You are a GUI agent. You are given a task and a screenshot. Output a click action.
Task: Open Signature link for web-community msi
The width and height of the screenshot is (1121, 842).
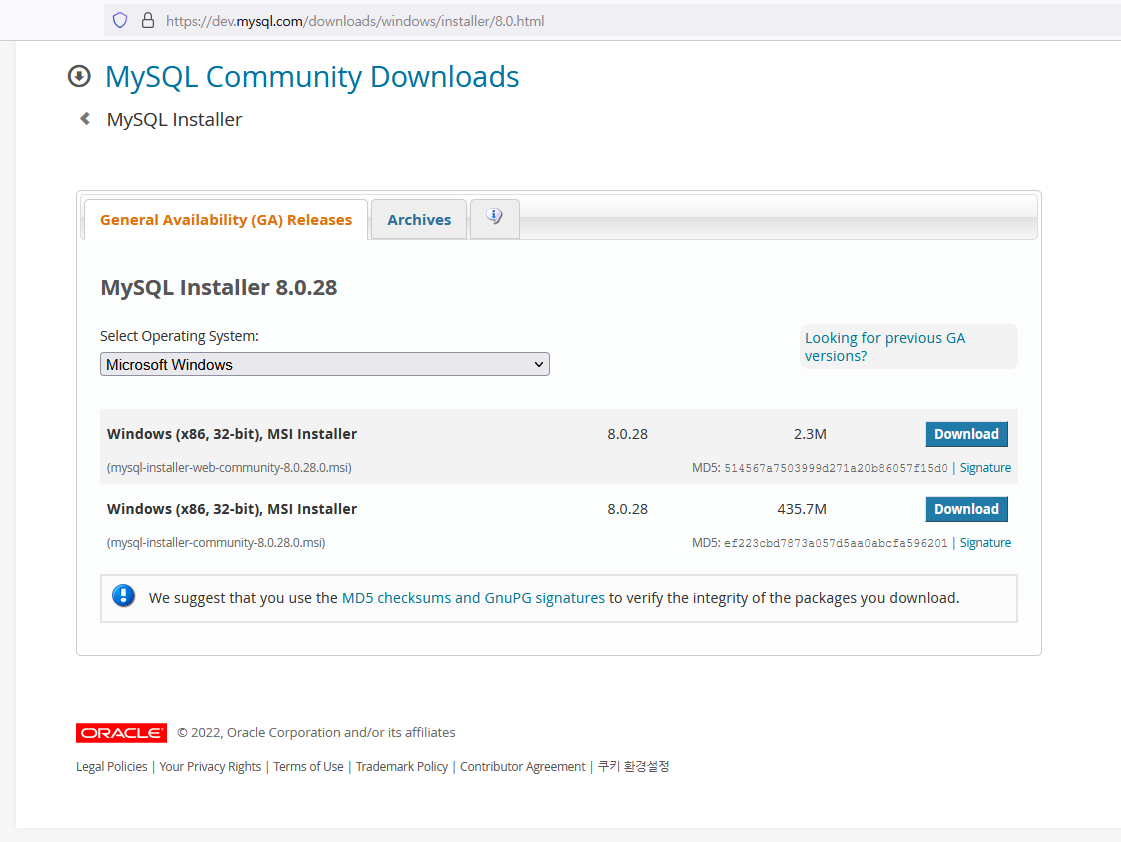985,467
